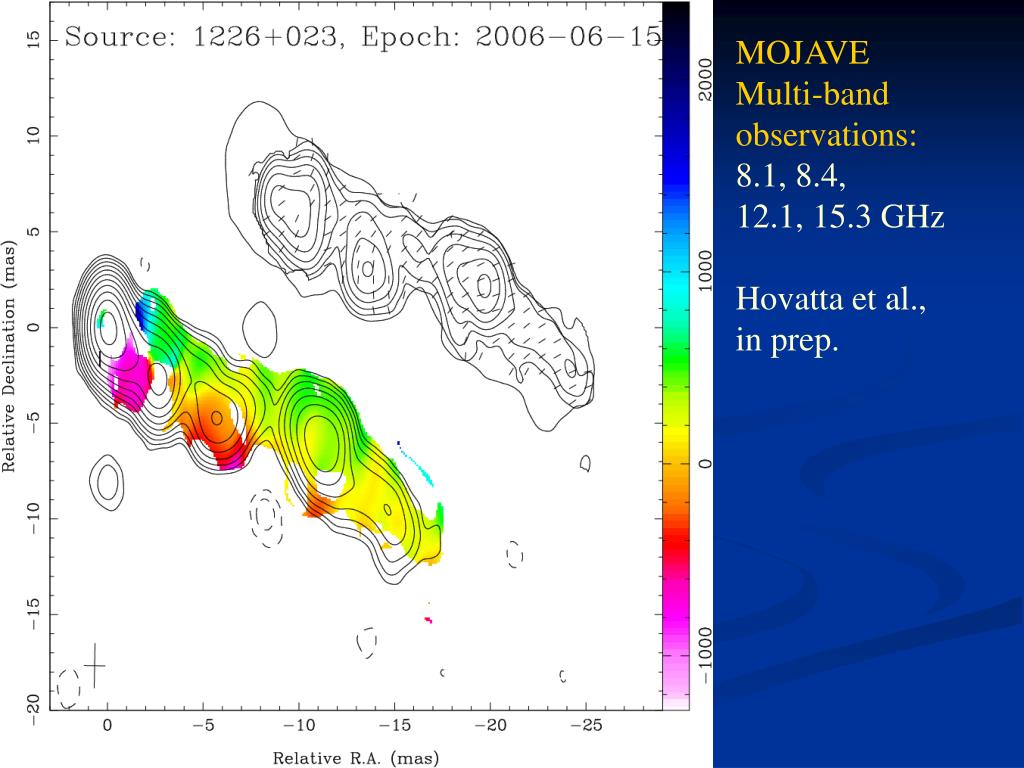This screenshot has height=768, width=1024.
Task: Click the '8.1, 8.4,' frequency text
Action: coord(791,176)
